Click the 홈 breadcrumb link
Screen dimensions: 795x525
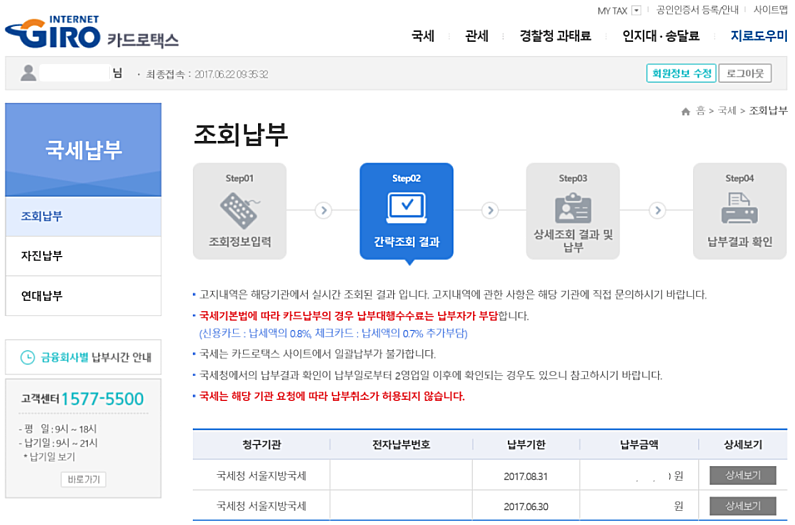pyautogui.click(x=700, y=111)
